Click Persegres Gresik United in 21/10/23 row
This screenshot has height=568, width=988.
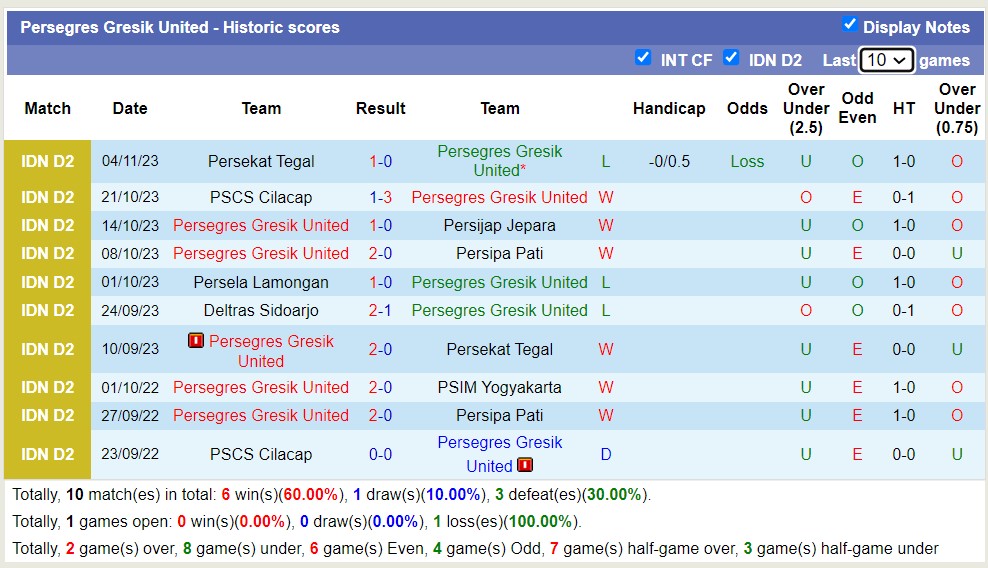pos(500,197)
